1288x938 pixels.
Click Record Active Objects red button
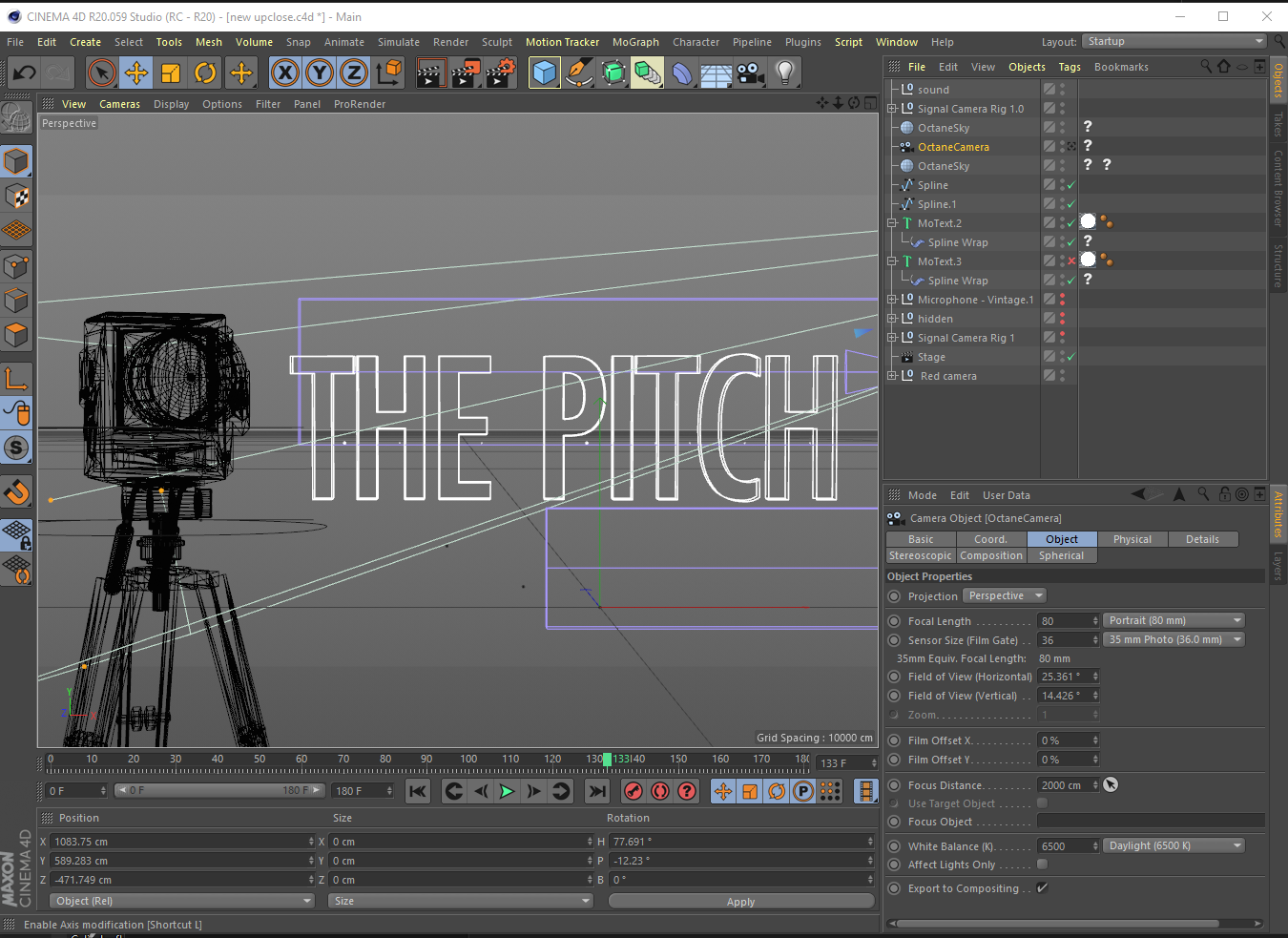point(634,791)
